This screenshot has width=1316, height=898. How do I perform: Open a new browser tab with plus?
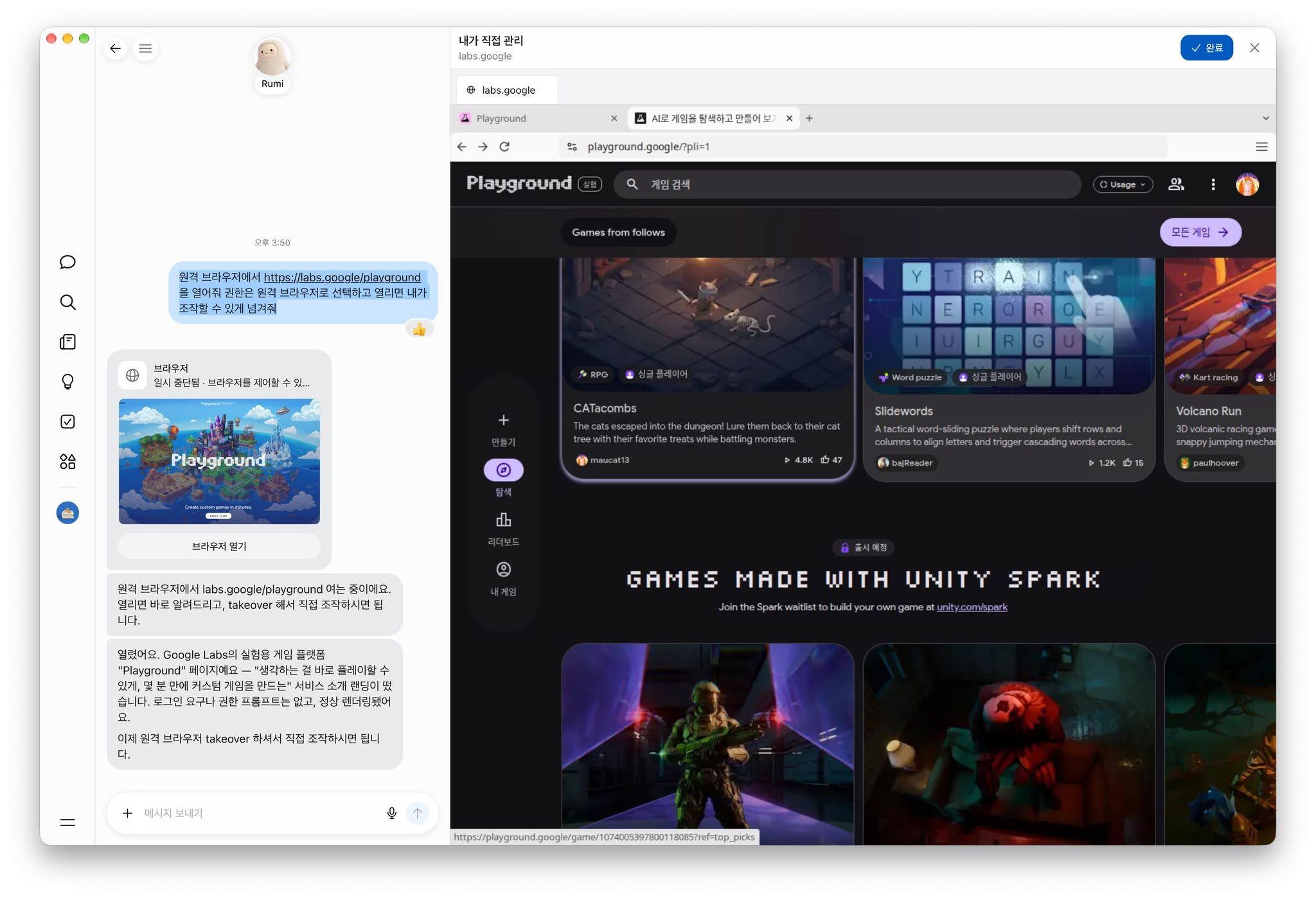coord(810,118)
